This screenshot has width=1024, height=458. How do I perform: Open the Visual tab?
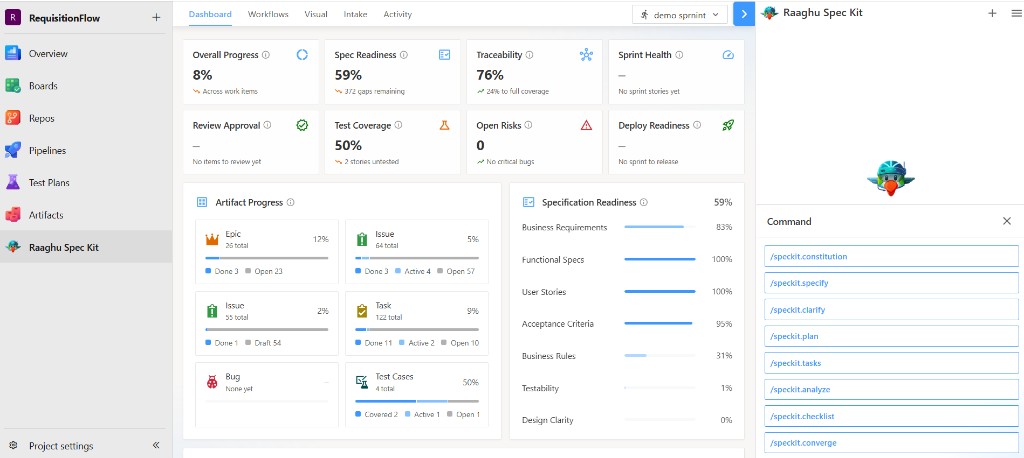(x=316, y=14)
